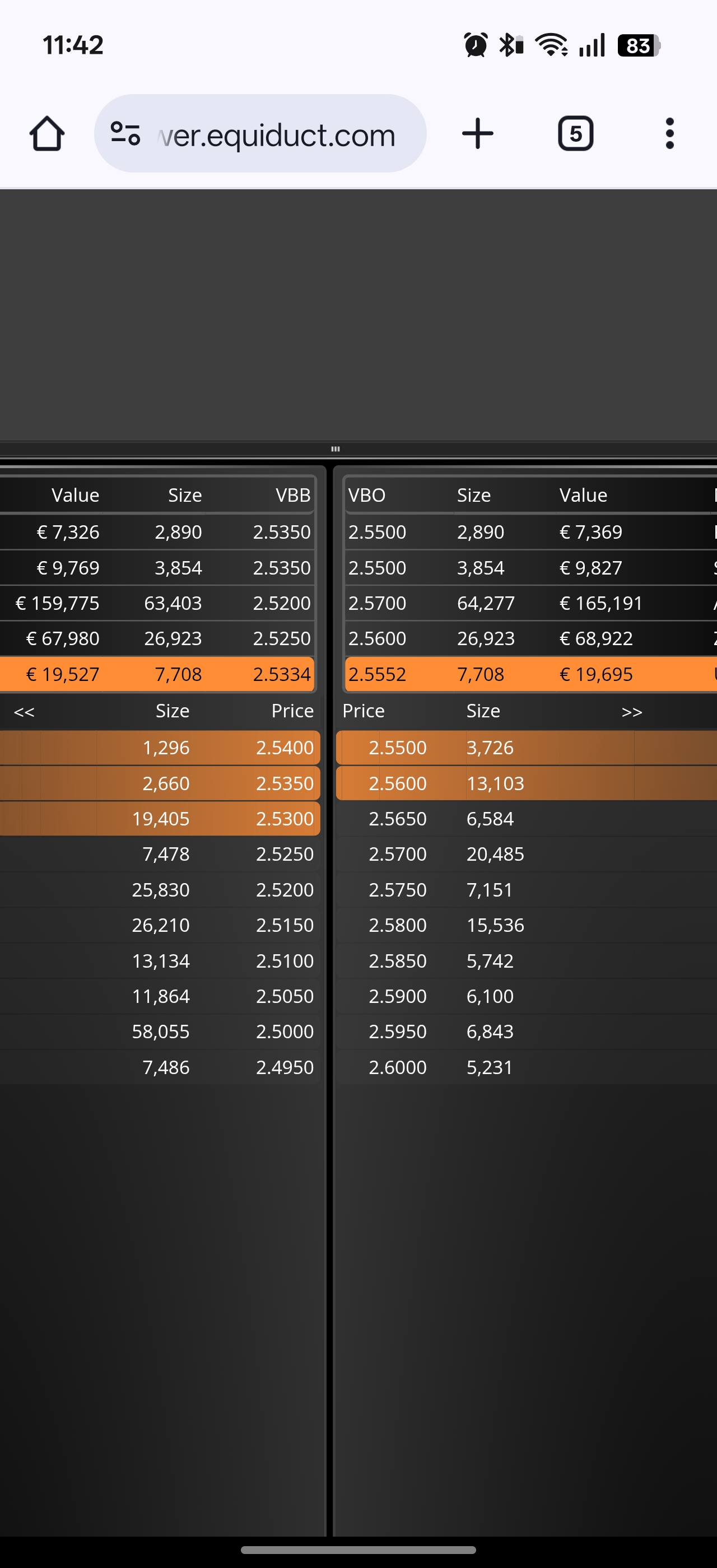Expand bid depth with << arrows
This screenshot has height=1568, width=717.
pos(24,712)
